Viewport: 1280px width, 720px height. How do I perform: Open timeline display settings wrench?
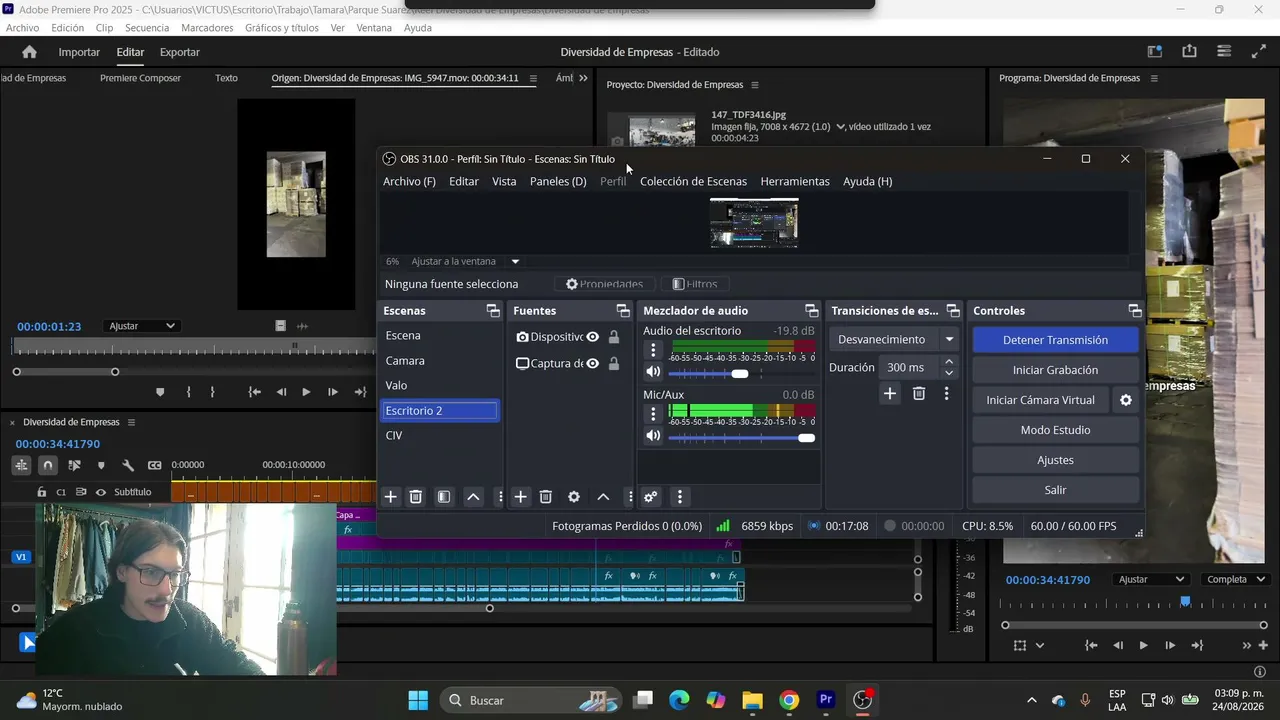click(128, 465)
